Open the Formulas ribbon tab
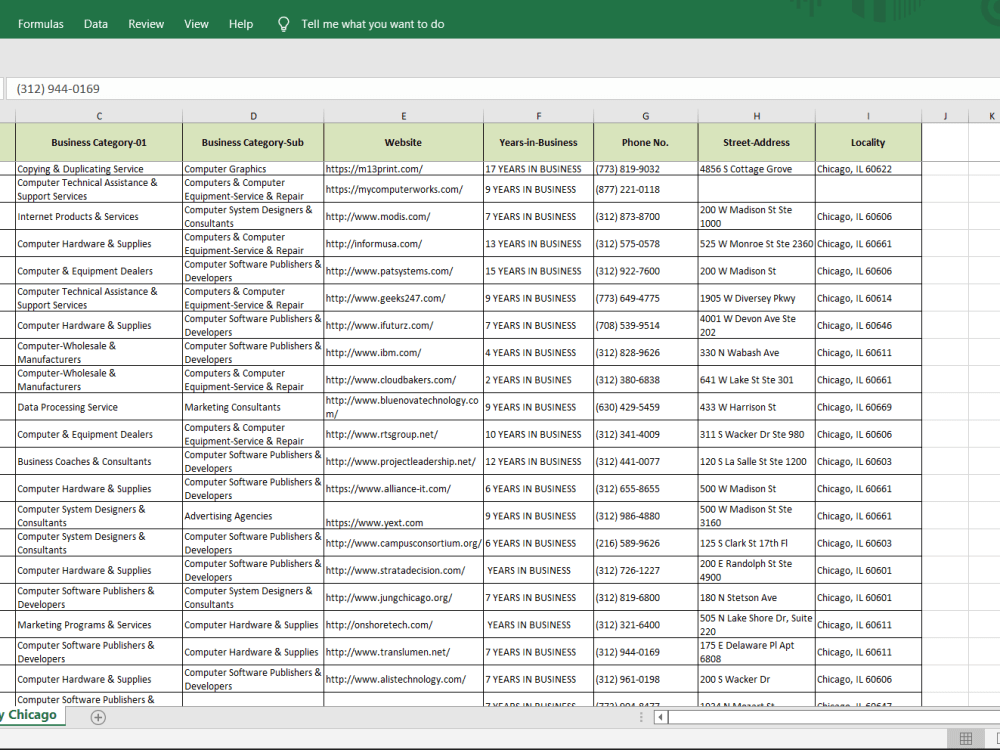Image resolution: width=1000 pixels, height=750 pixels. (x=41, y=24)
